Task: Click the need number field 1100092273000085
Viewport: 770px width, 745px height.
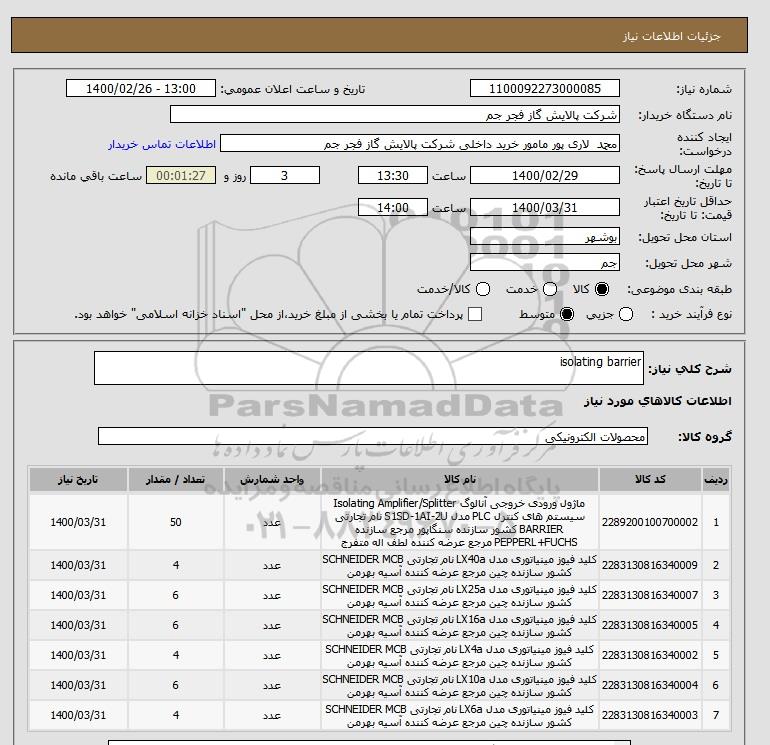Action: (545, 89)
